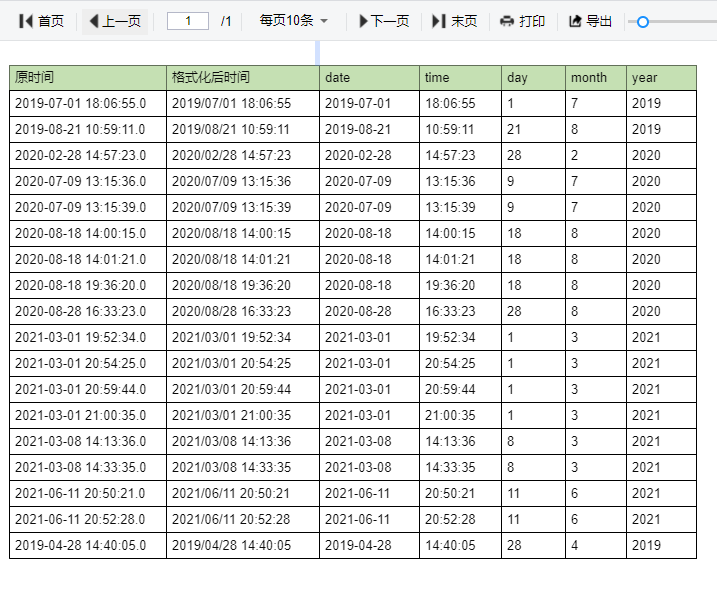717x595 pixels.
Task: Select the date column header
Action: (x=369, y=78)
